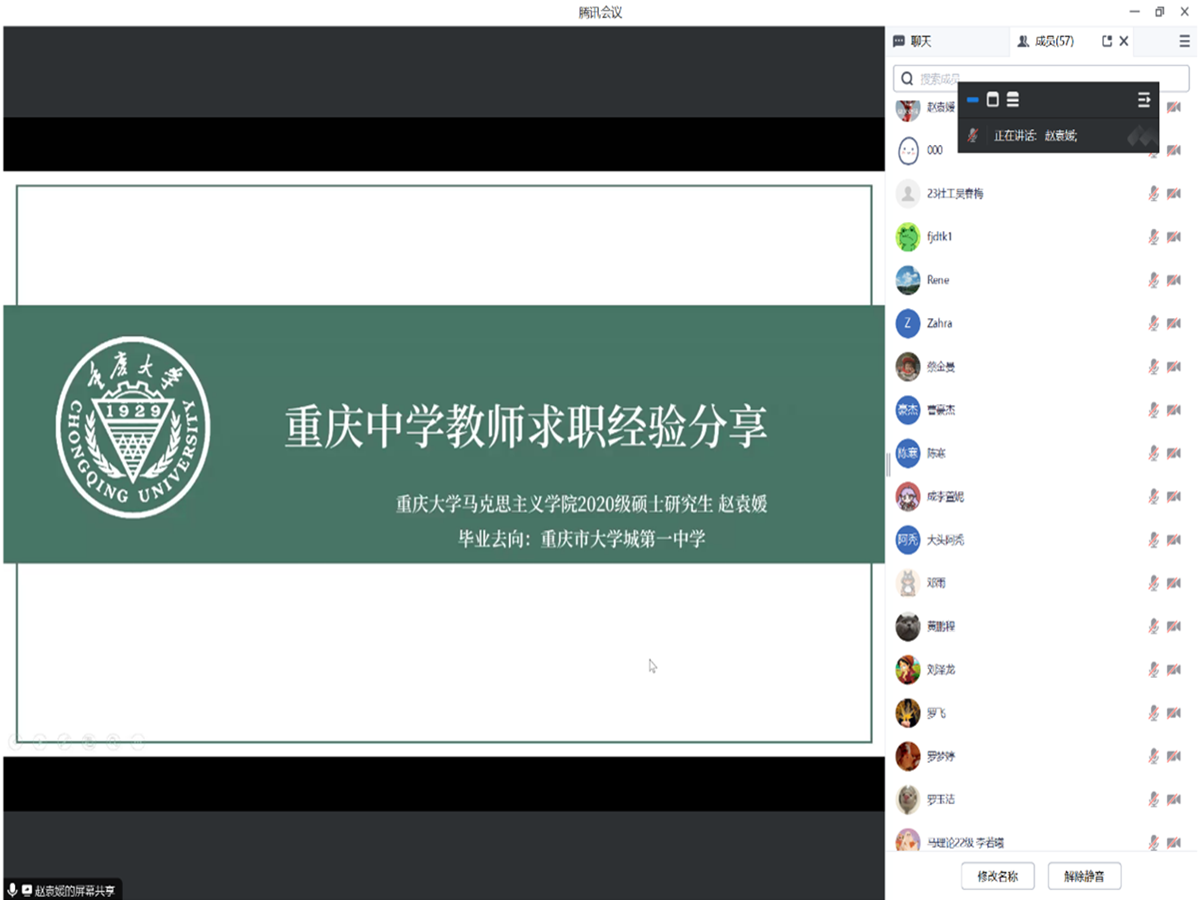The height and width of the screenshot is (900, 1200).
Task: Click the microphone icon in the screen-share label
Action: tap(12, 889)
